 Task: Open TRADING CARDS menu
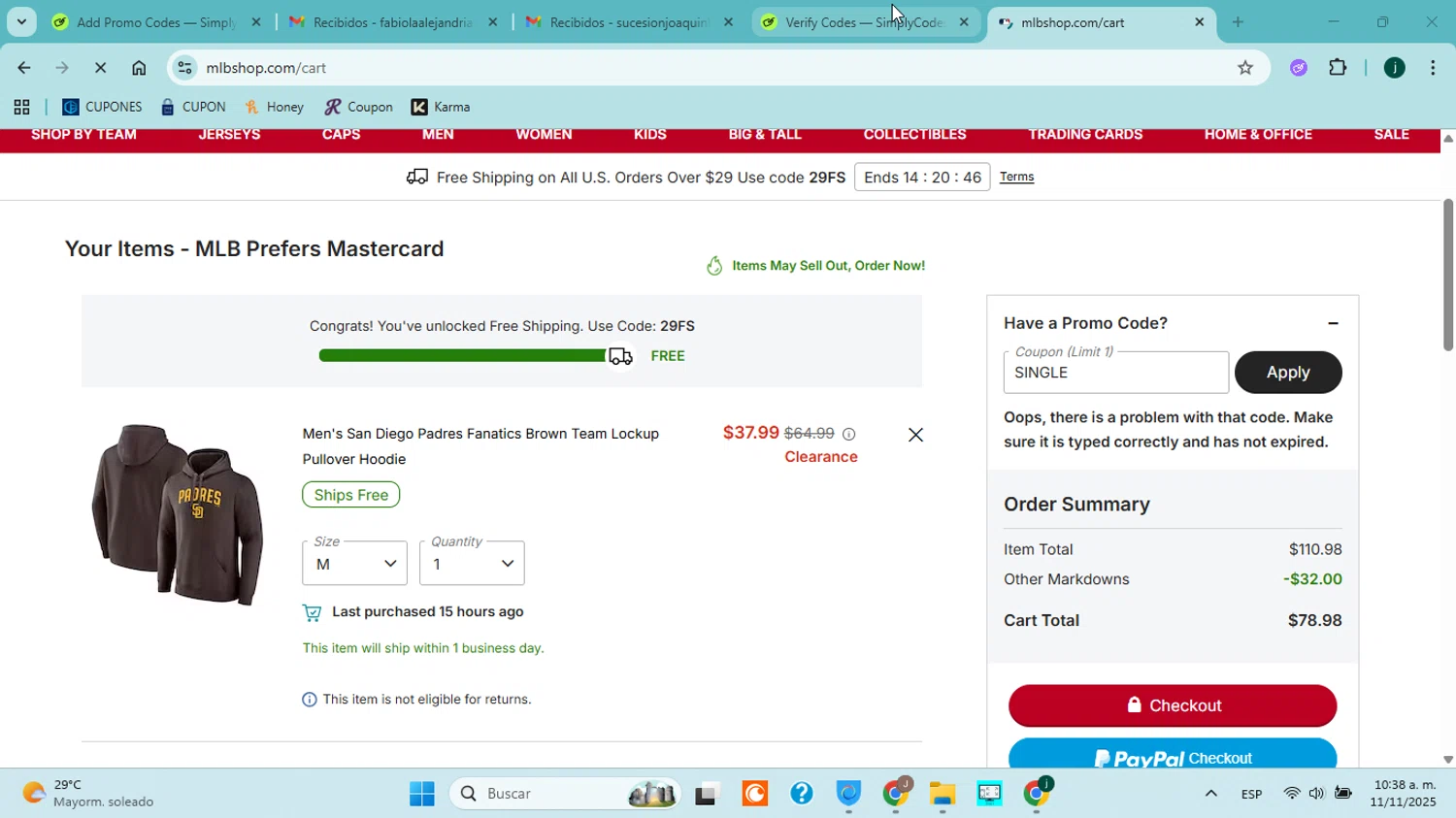coord(1085,135)
